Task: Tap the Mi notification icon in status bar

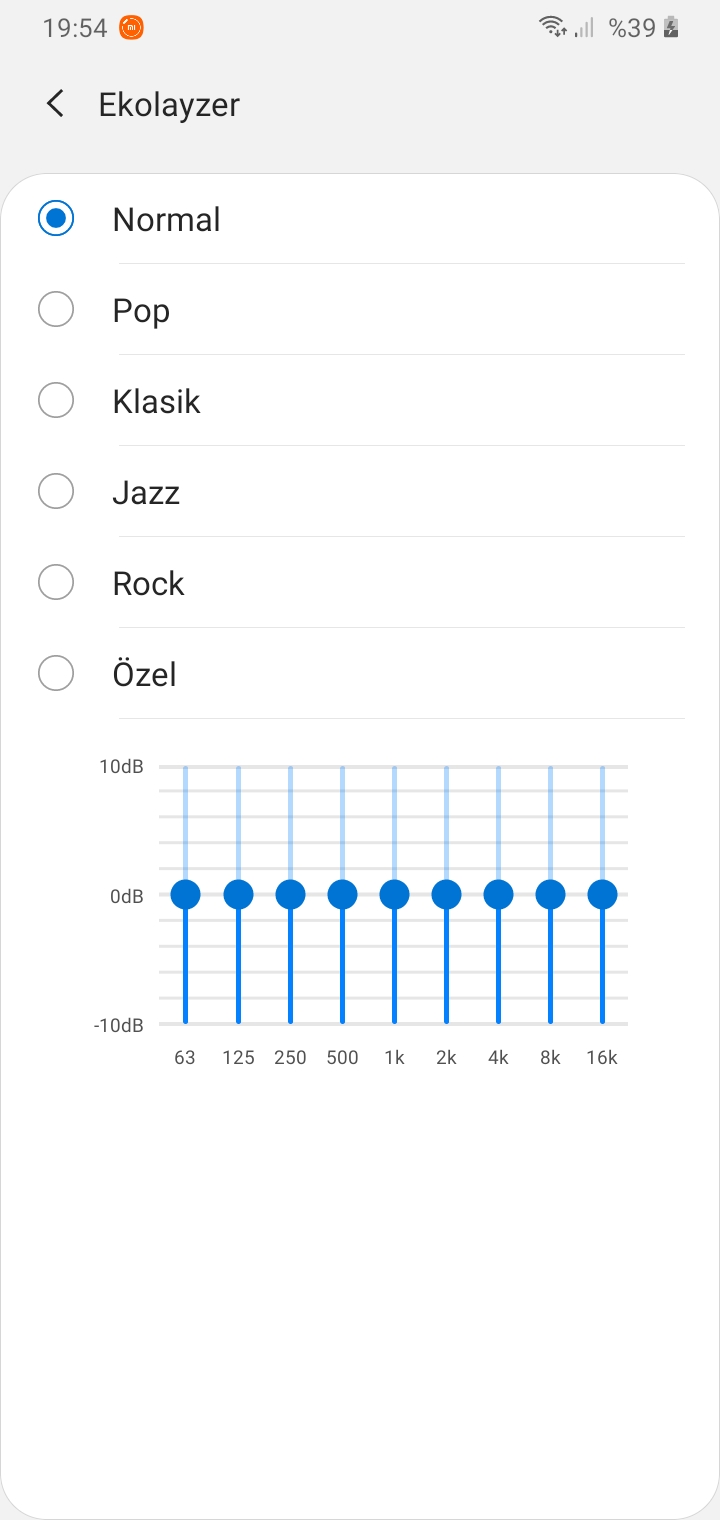Action: [x=131, y=28]
